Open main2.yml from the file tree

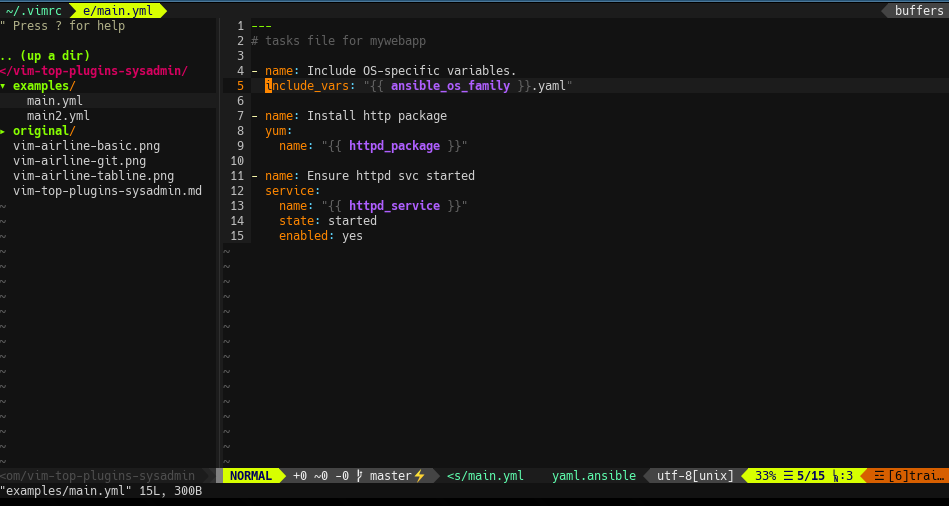pyautogui.click(x=58, y=116)
